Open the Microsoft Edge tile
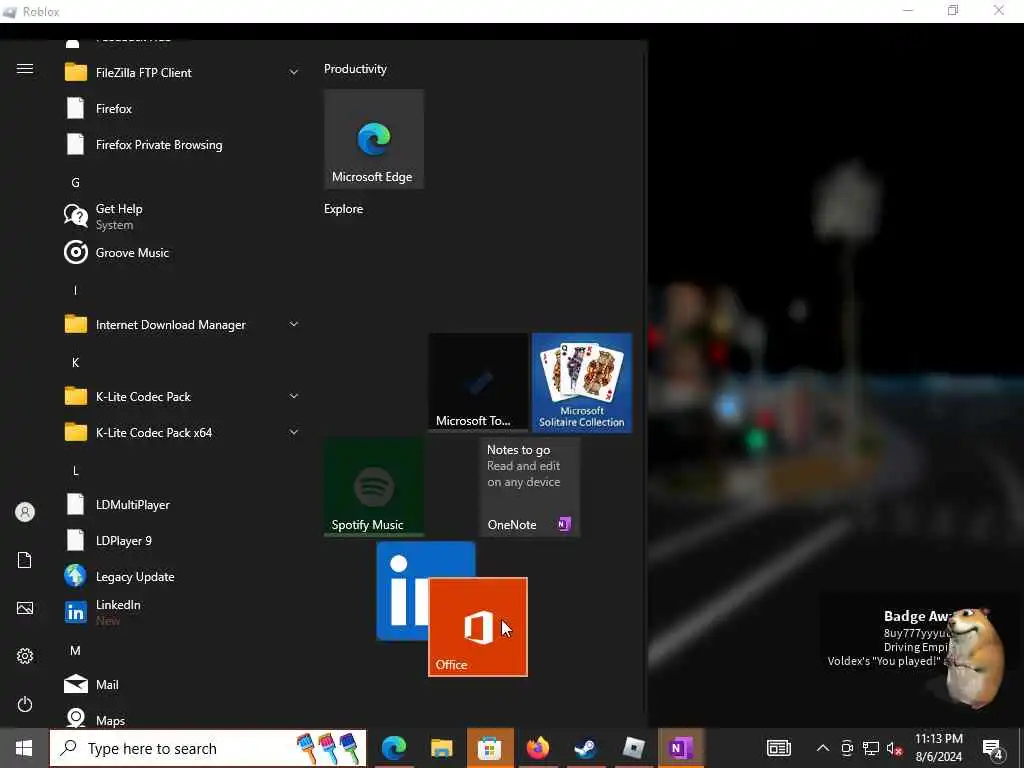The width and height of the screenshot is (1024, 768). [374, 139]
